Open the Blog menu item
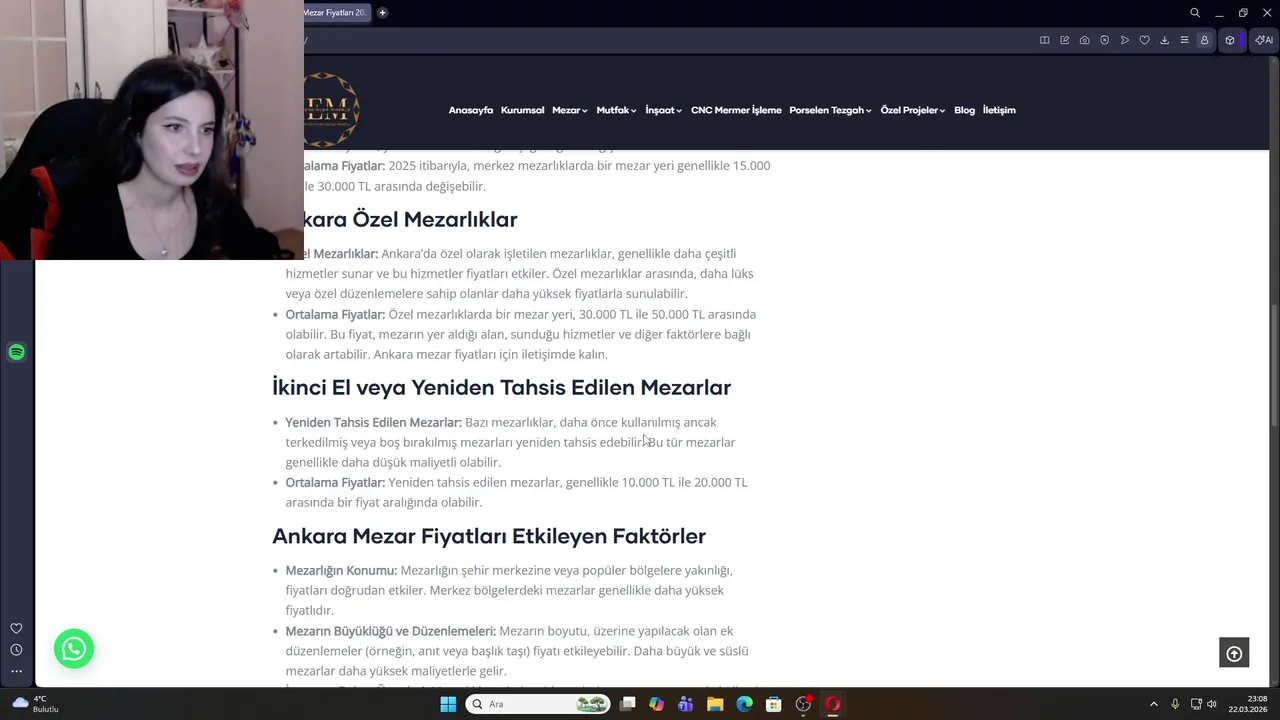This screenshot has height=720, width=1280. [964, 110]
